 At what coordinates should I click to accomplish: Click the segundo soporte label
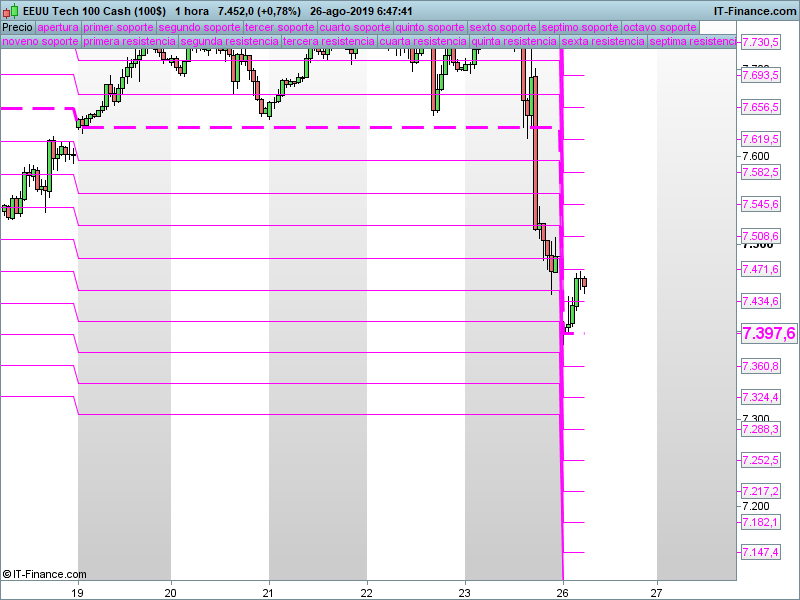199,28
